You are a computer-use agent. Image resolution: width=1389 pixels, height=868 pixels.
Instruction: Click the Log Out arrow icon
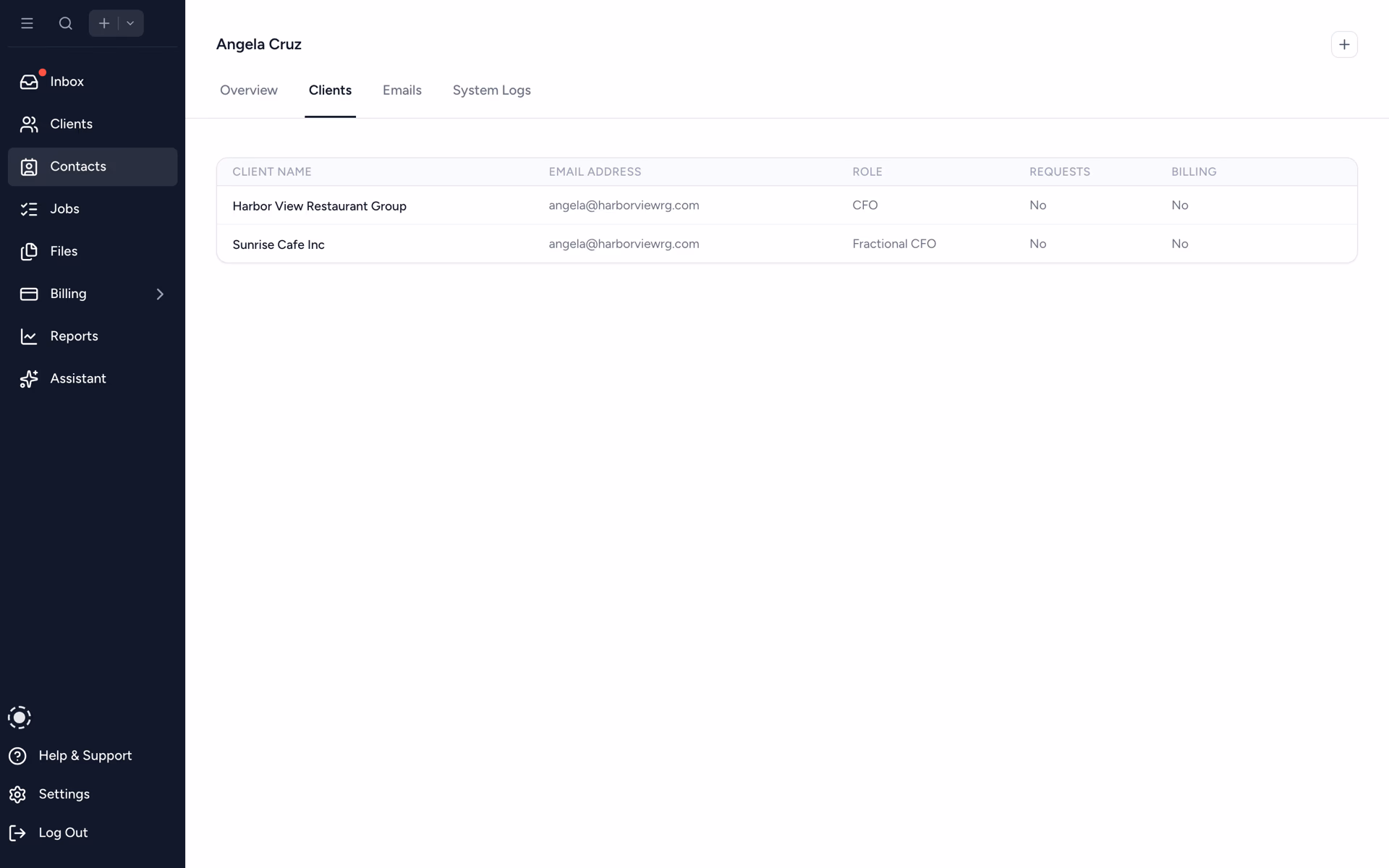click(17, 833)
